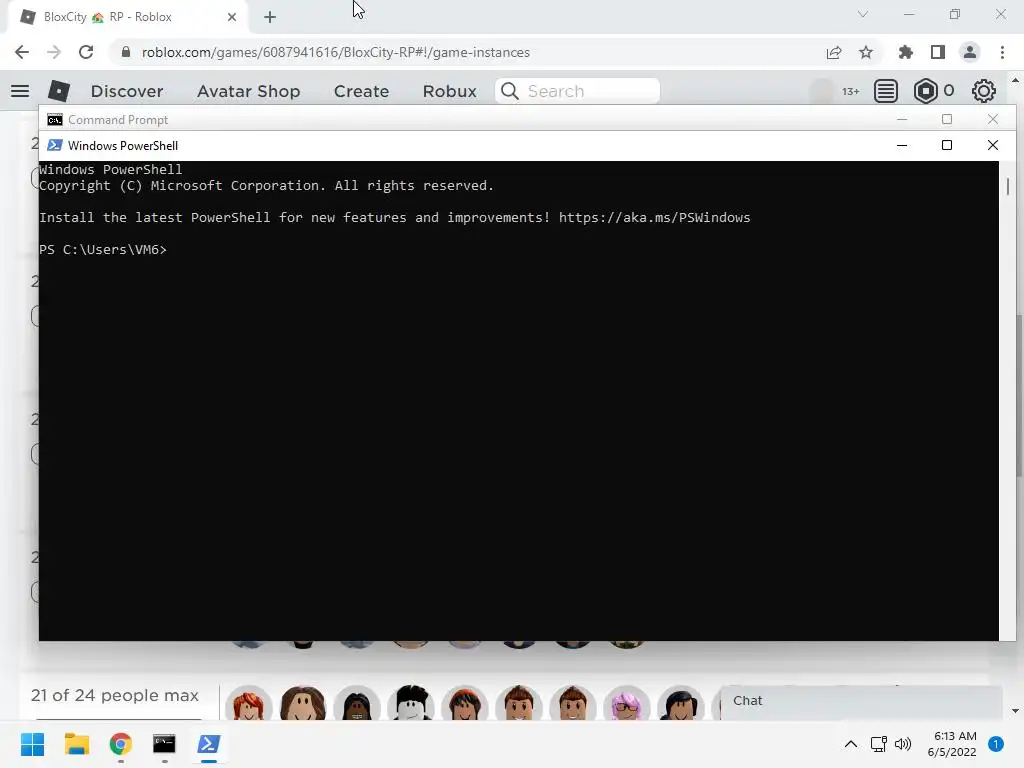Minimize the Command Prompt window
Image resolution: width=1024 pixels, height=768 pixels.
902,120
